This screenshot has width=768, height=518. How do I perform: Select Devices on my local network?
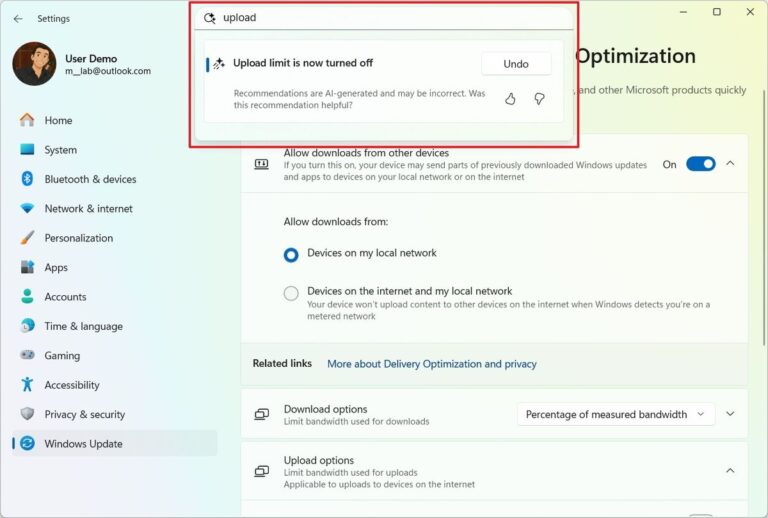click(291, 255)
